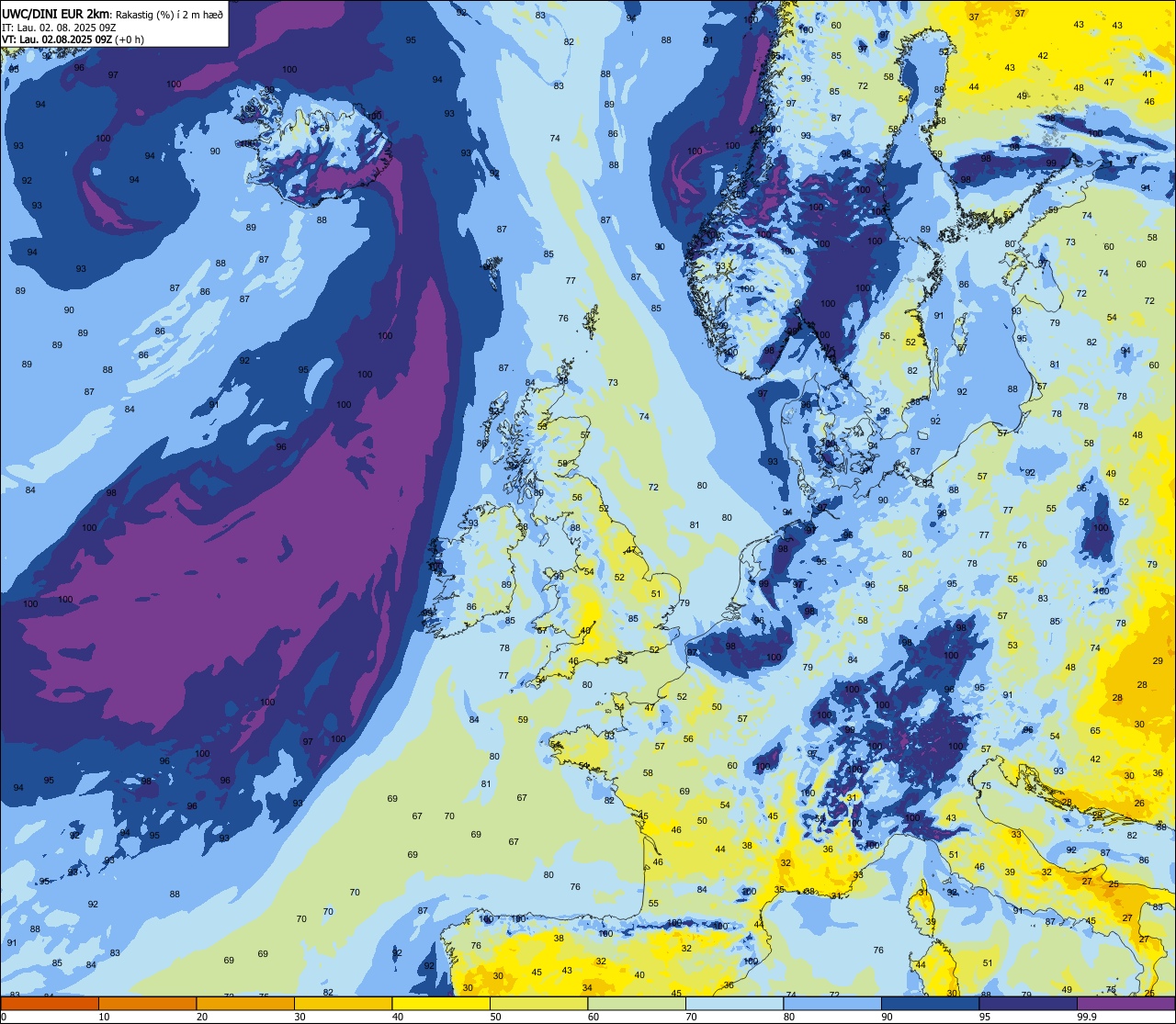Click the 'IT: Lau. 02. 08. 2025 09Z' line
Viewport: 1176px width, 1024px height.
pos(59,28)
